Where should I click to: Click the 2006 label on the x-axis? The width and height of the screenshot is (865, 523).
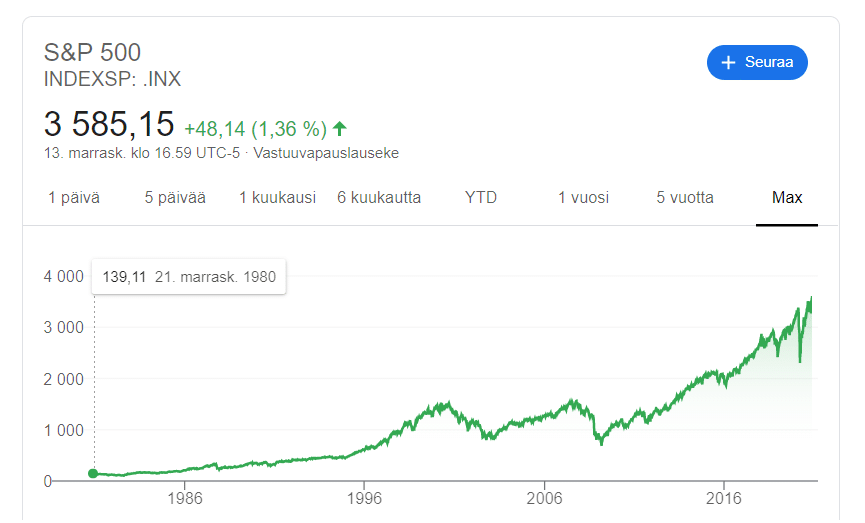[544, 498]
